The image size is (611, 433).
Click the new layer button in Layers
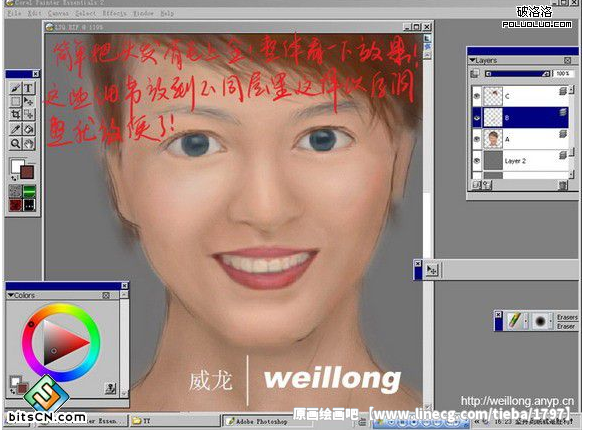point(476,185)
